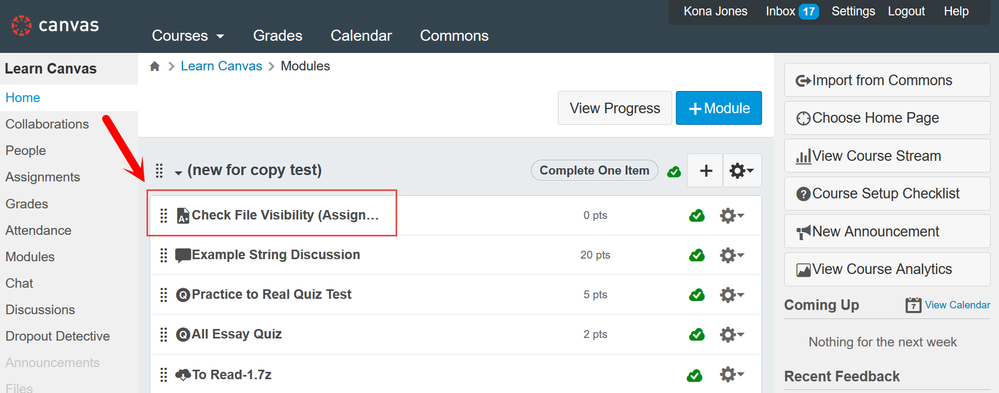Click the View Progress button
Viewport: 999px width, 393px height.
pos(615,108)
